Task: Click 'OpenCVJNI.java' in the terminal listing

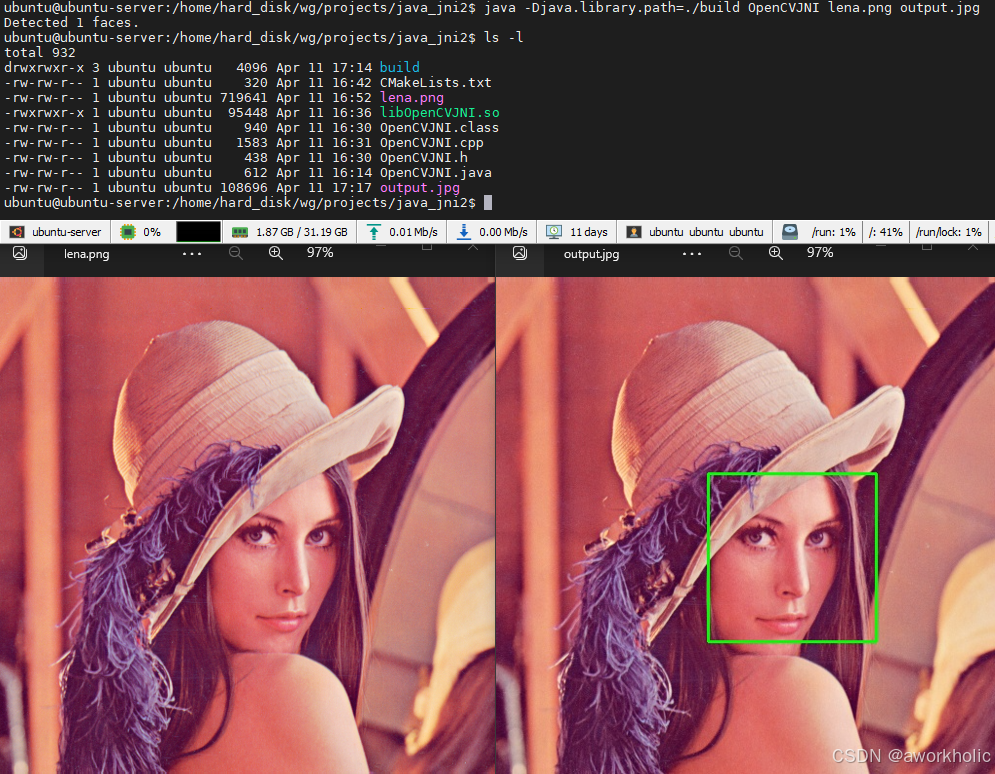Action: (x=435, y=173)
